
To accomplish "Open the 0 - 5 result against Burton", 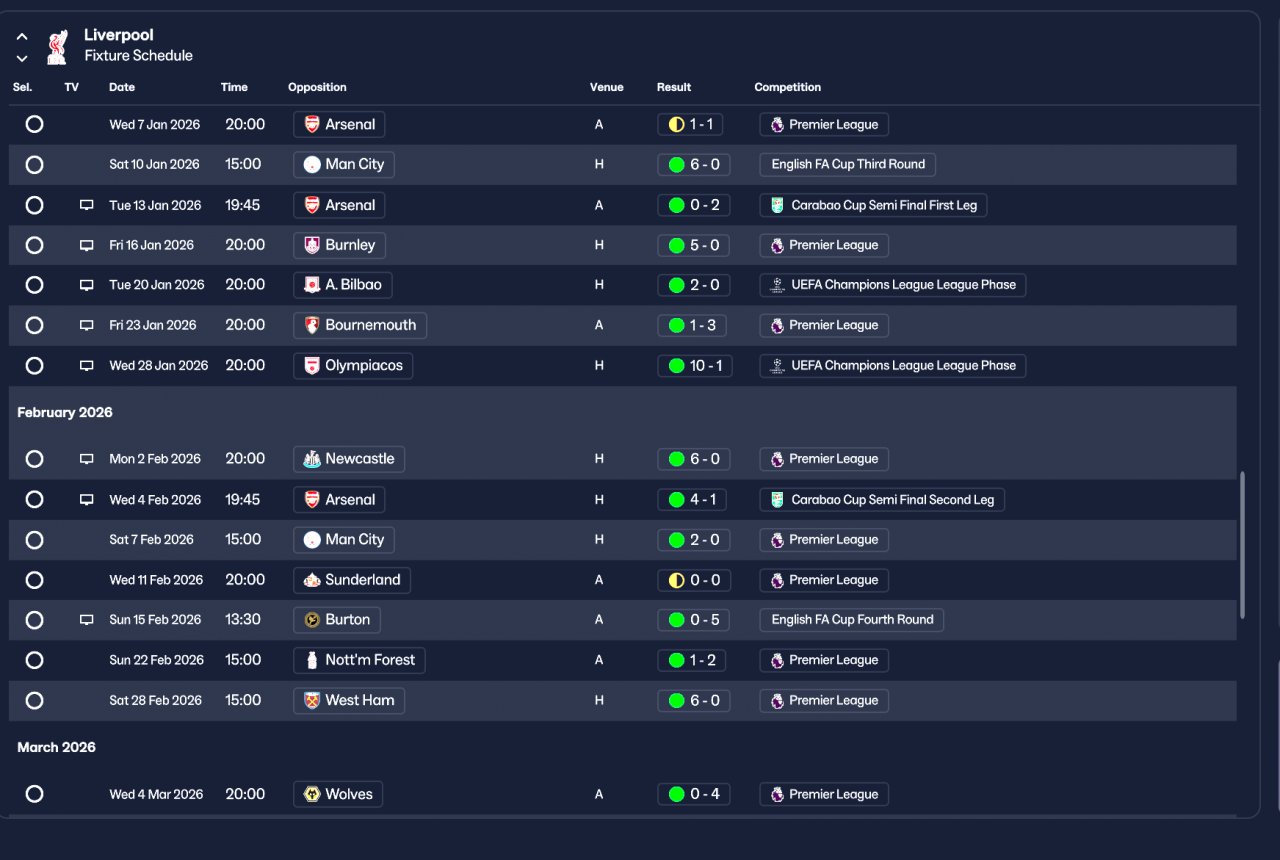I will point(693,620).
